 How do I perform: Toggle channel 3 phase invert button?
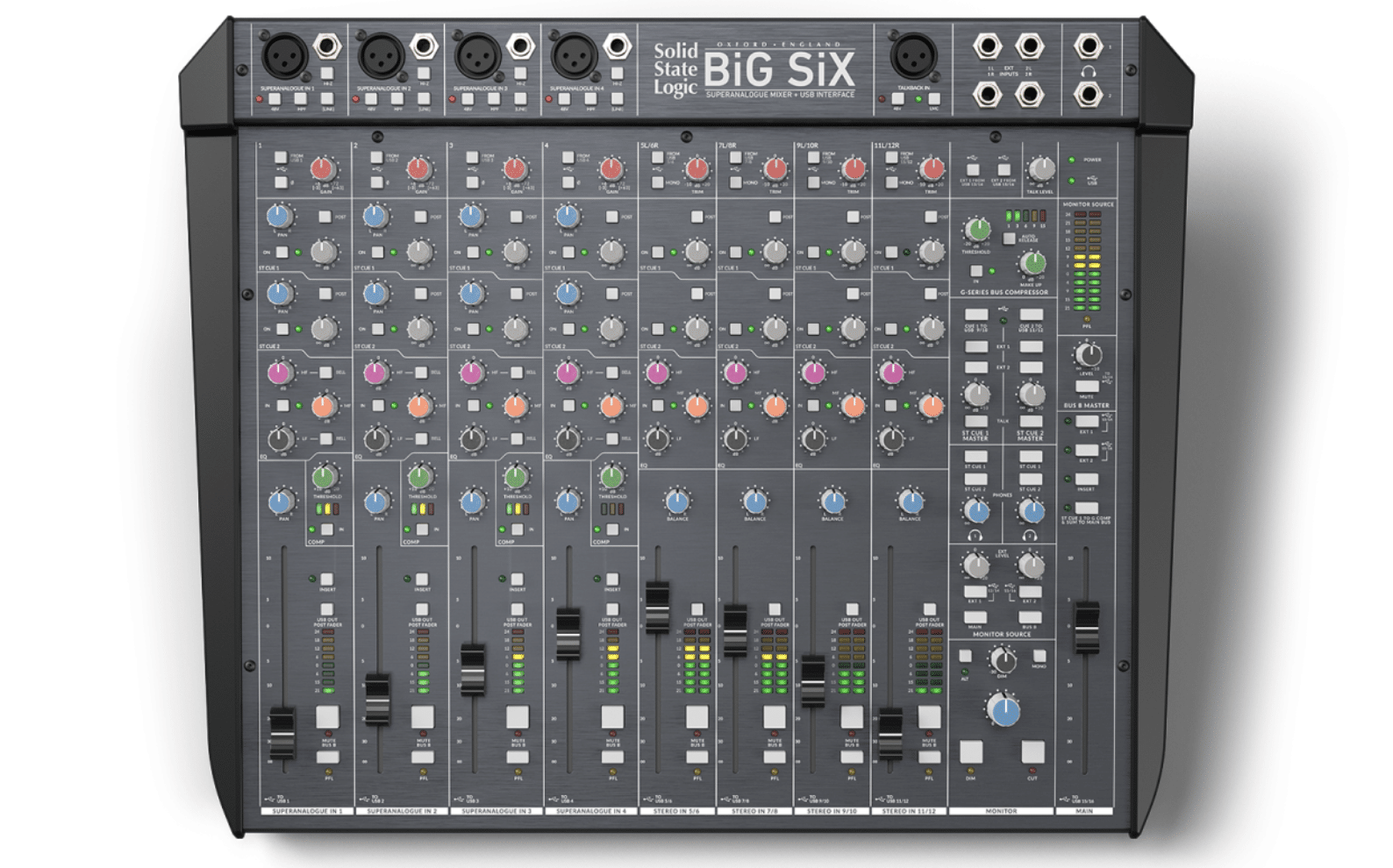pos(472,182)
